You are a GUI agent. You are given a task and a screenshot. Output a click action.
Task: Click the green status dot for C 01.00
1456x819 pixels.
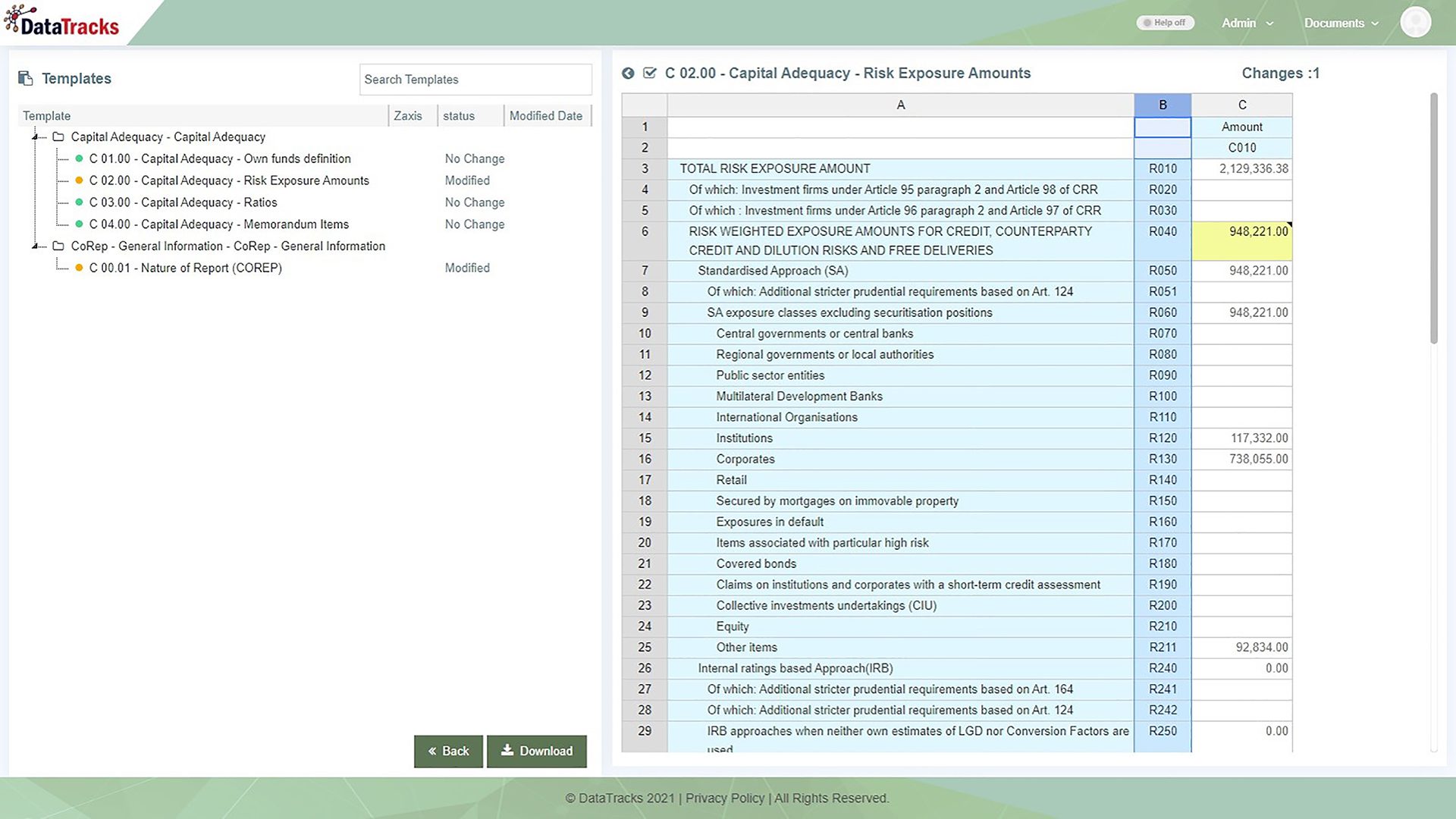click(x=79, y=158)
